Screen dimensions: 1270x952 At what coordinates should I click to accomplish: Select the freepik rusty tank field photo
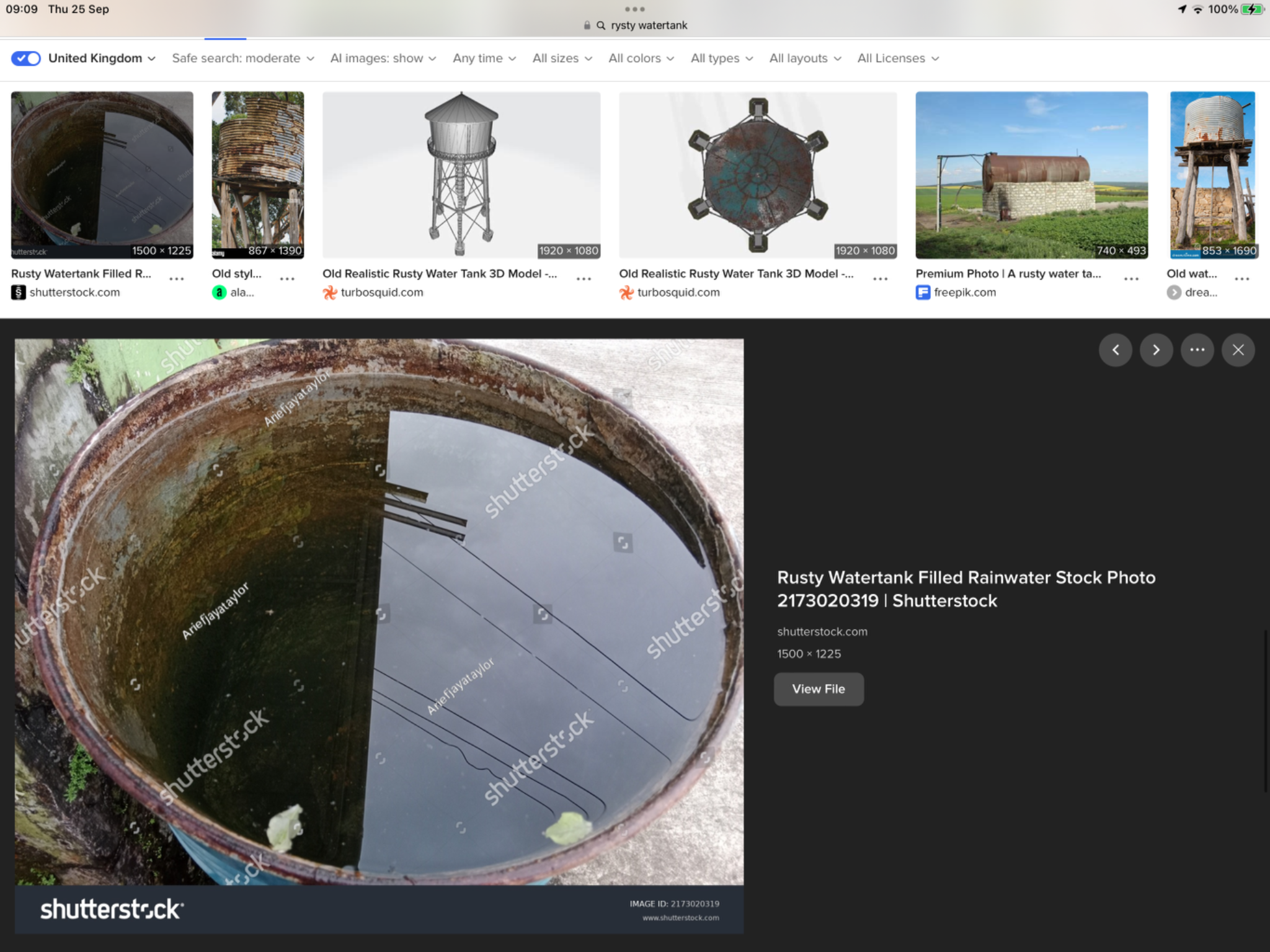point(1032,175)
